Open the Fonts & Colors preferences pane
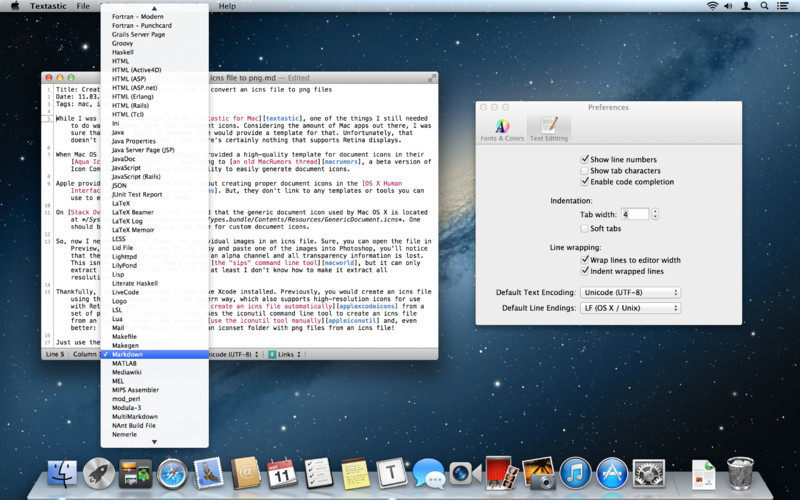Screen dimensions: 800x500 coord(502,130)
